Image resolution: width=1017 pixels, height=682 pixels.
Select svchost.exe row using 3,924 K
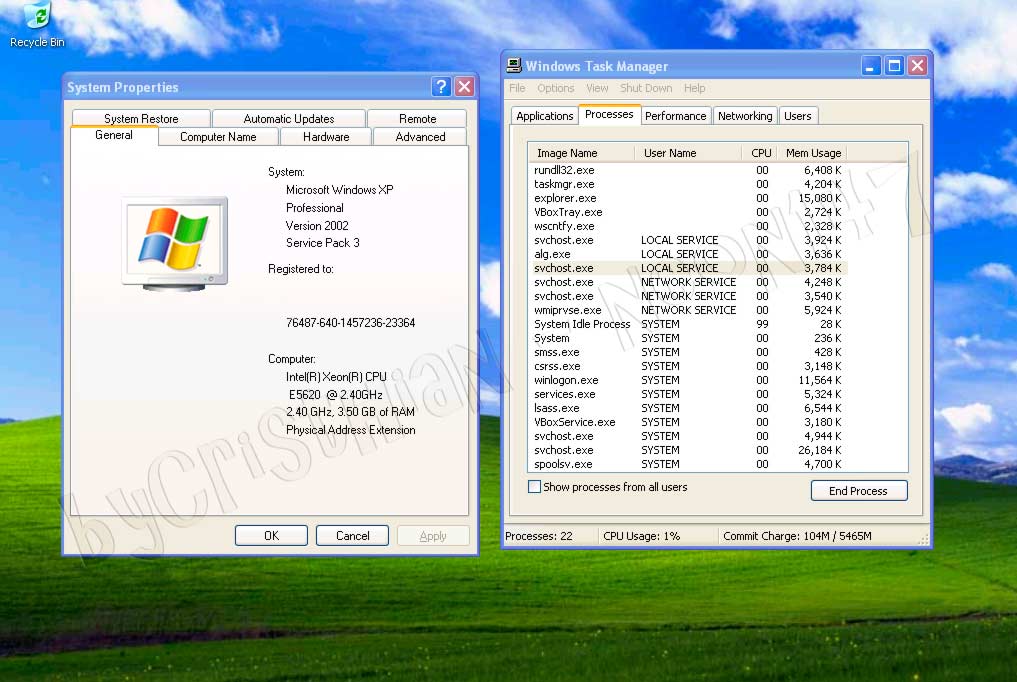point(688,240)
